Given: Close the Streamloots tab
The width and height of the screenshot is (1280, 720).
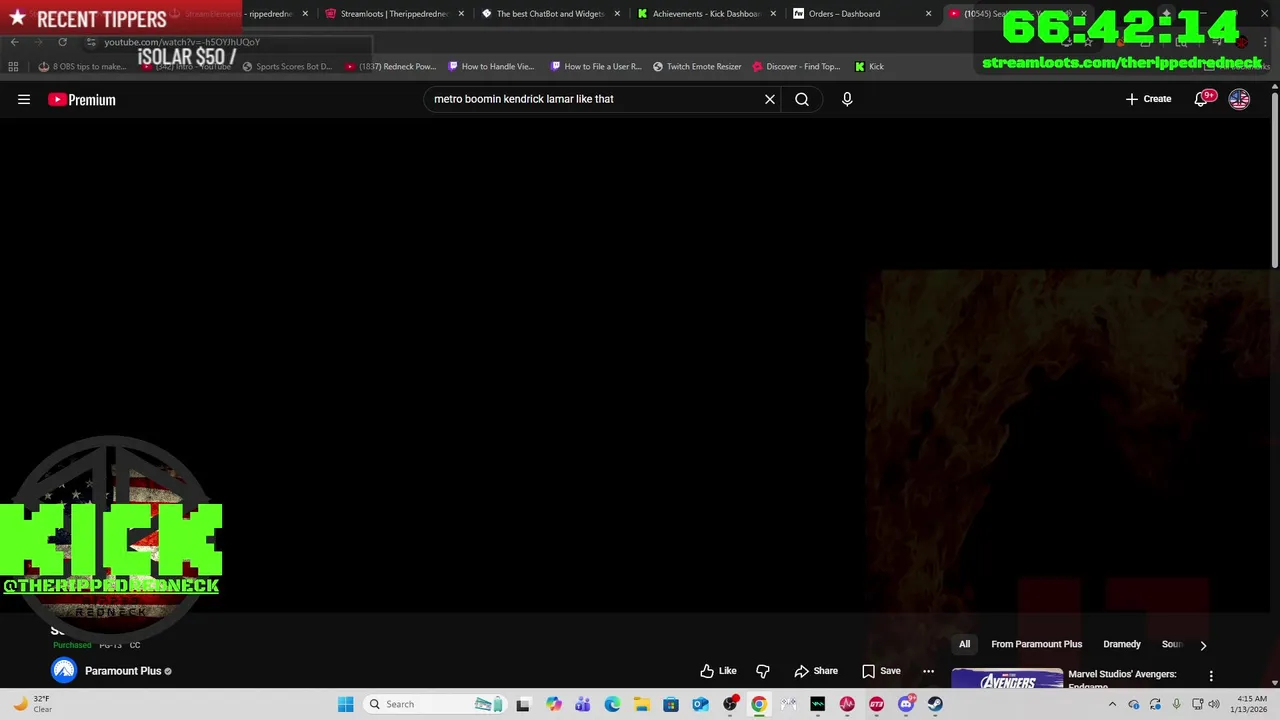Looking at the screenshot, I should coord(461,14).
